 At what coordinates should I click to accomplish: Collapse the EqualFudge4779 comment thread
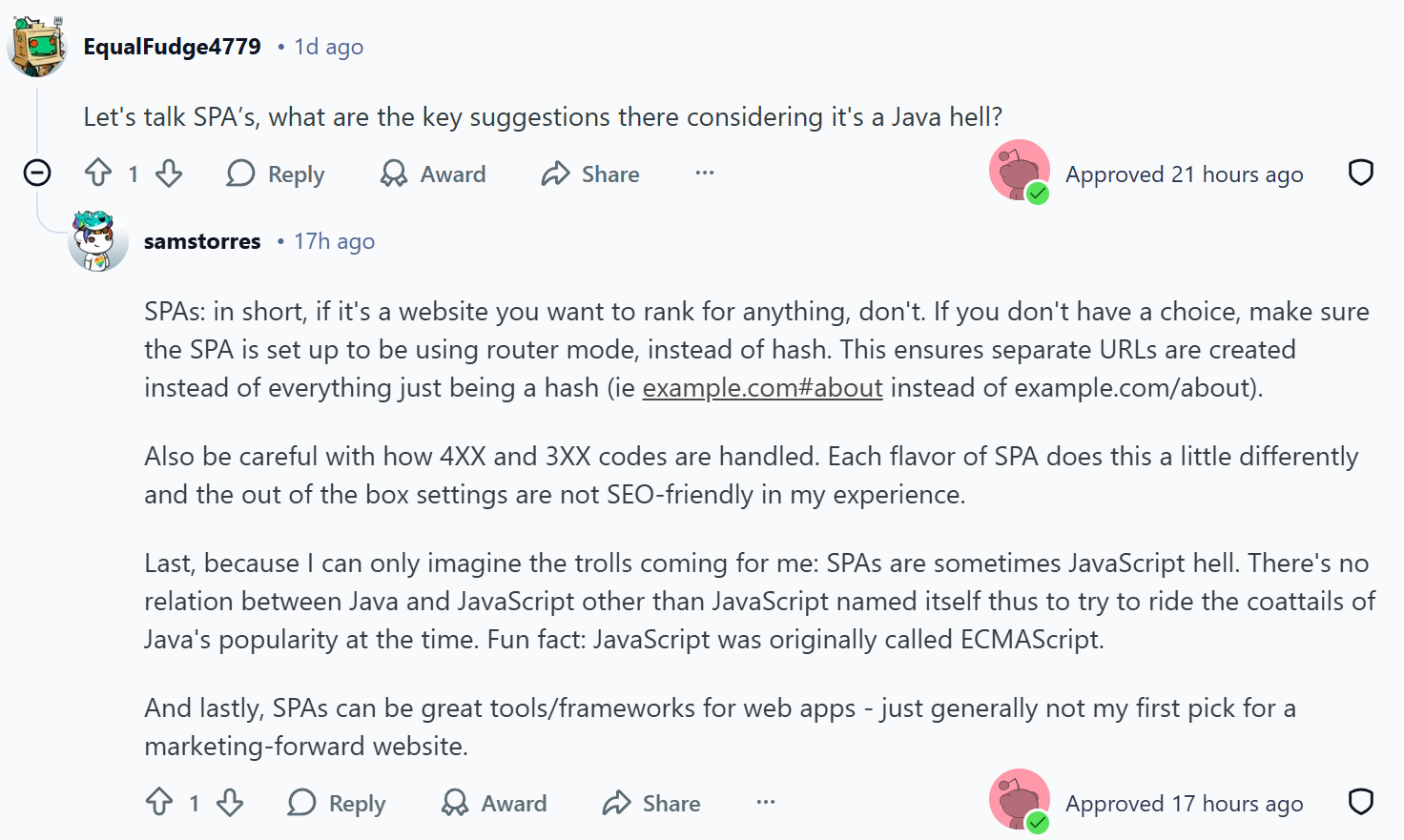pyautogui.click(x=37, y=173)
